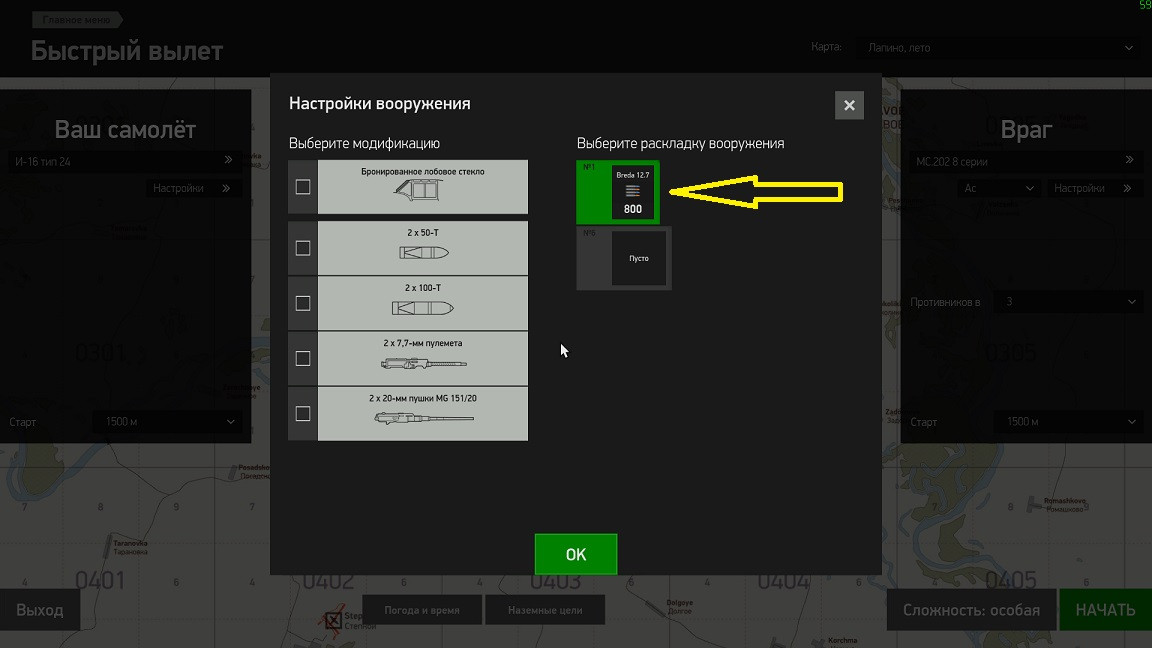Open player start altitude dropdown 1500 м
The width and height of the screenshot is (1152, 648).
[168, 422]
